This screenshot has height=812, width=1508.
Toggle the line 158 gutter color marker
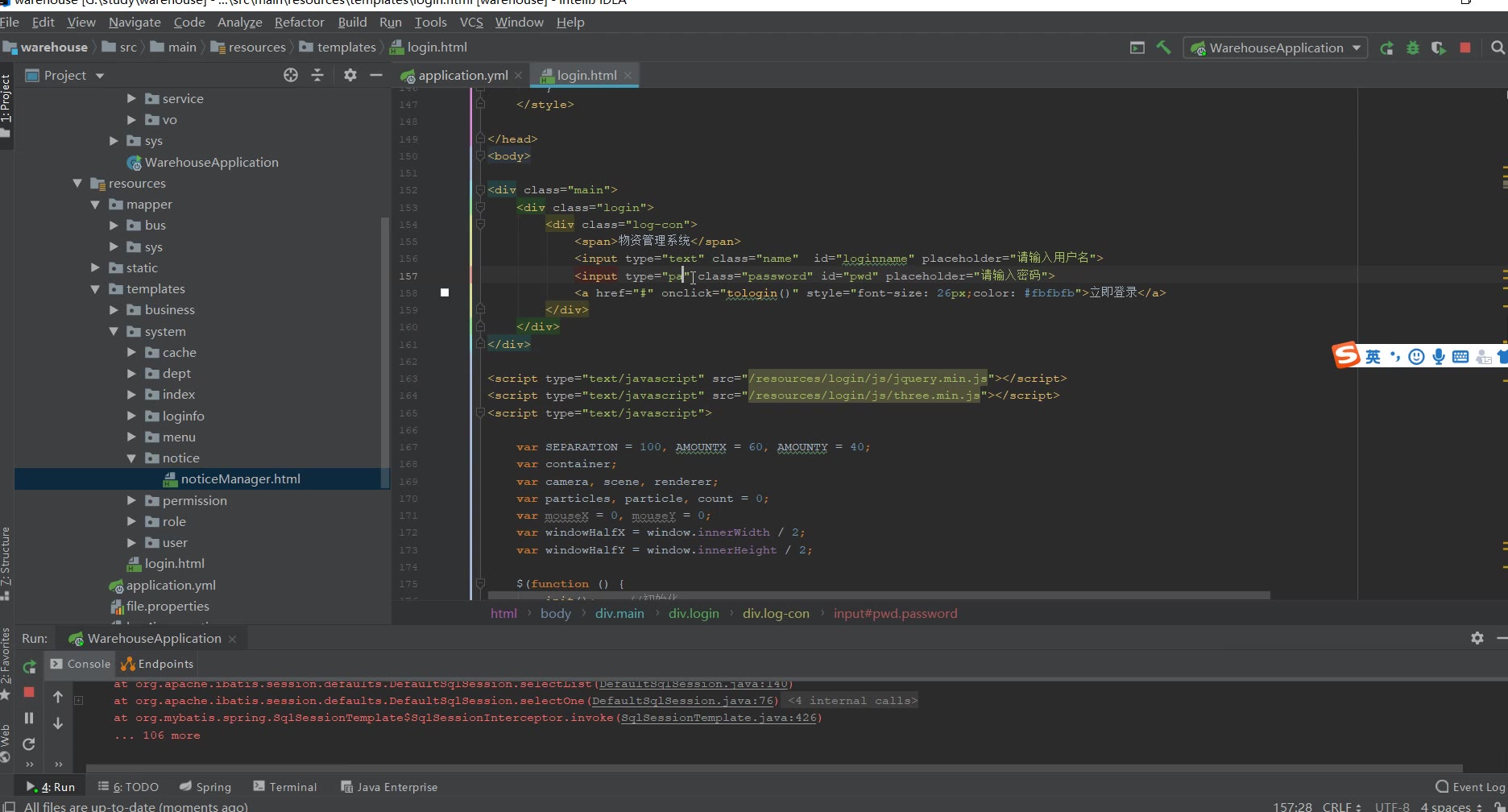tap(445, 292)
